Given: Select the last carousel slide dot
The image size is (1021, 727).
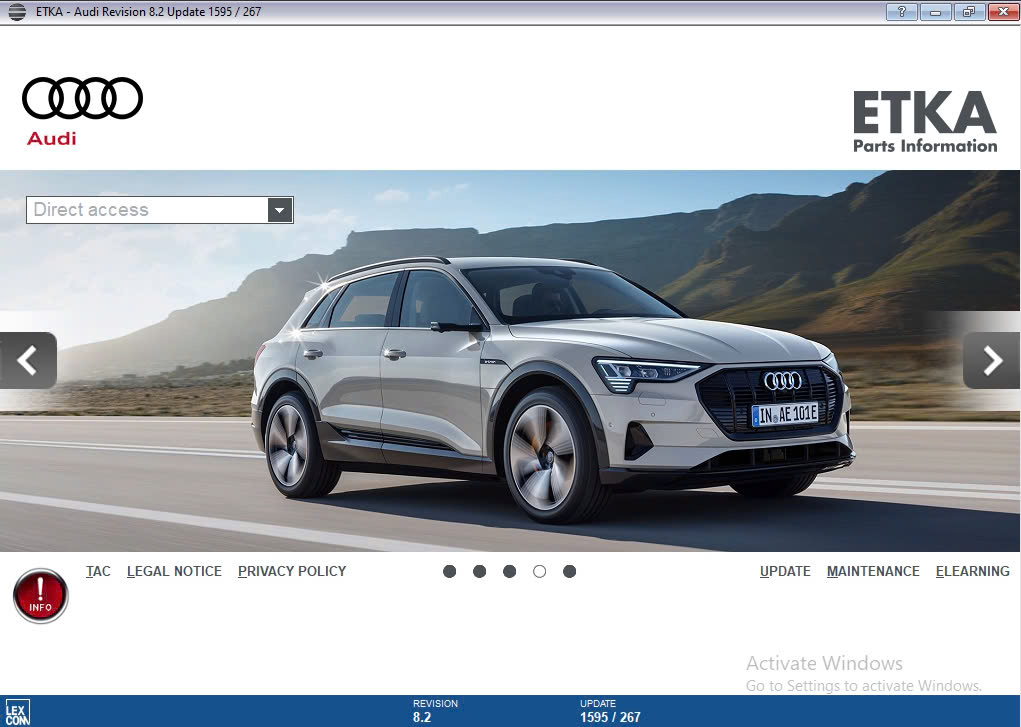Looking at the screenshot, I should [x=570, y=570].
